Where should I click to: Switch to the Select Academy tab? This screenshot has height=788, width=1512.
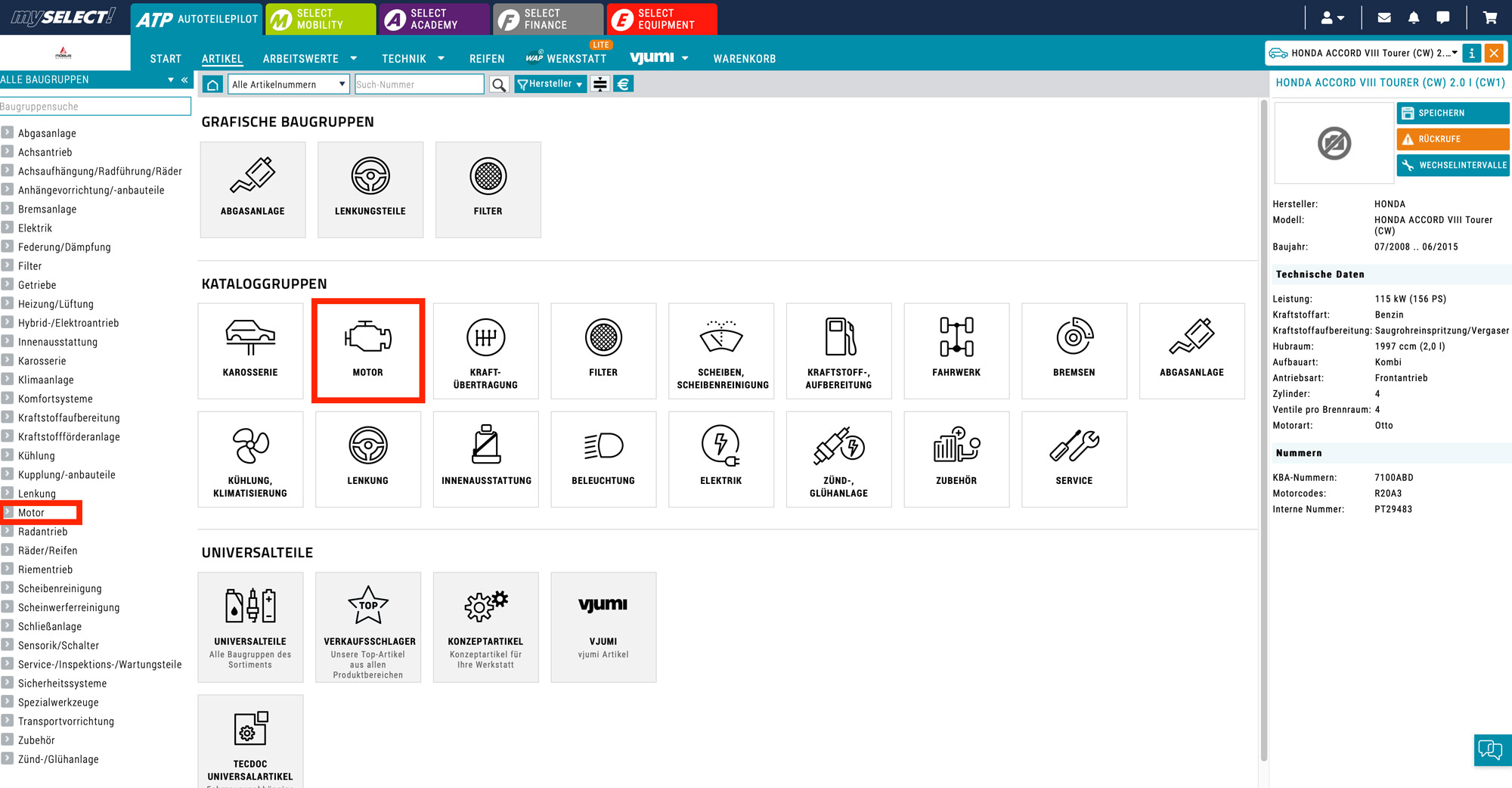(435, 19)
